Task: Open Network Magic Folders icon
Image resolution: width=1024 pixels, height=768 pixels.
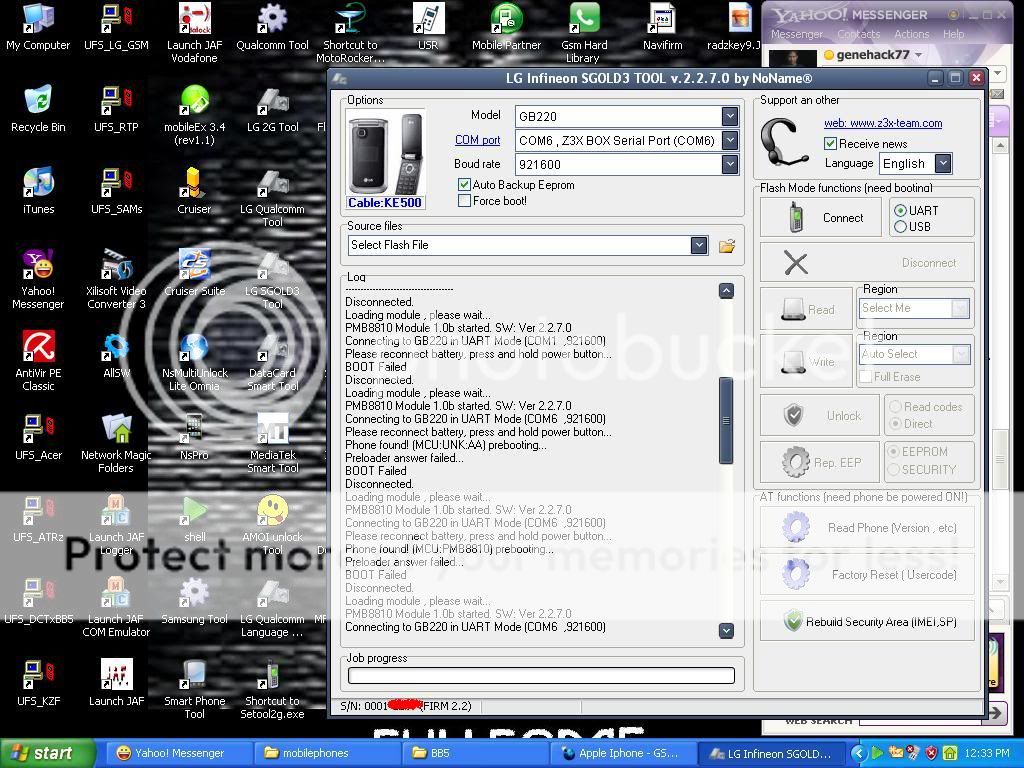Action: point(116,443)
